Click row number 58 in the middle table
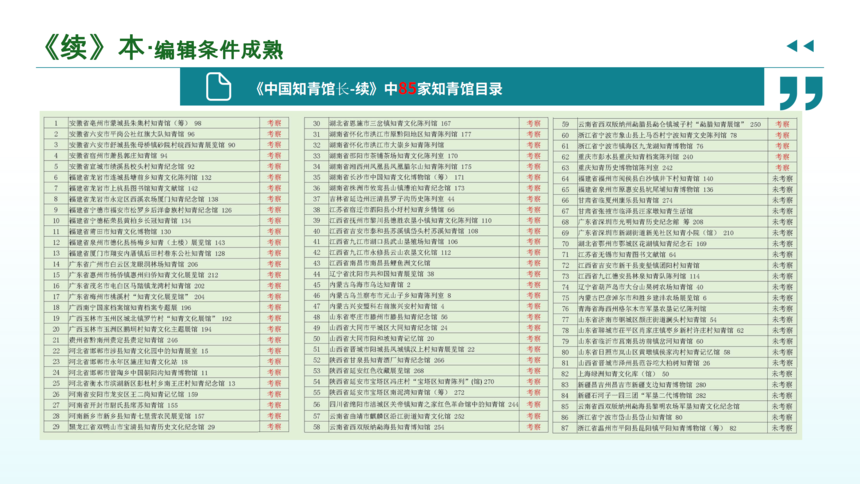Screen dimensions: 860x484 pos(316,426)
